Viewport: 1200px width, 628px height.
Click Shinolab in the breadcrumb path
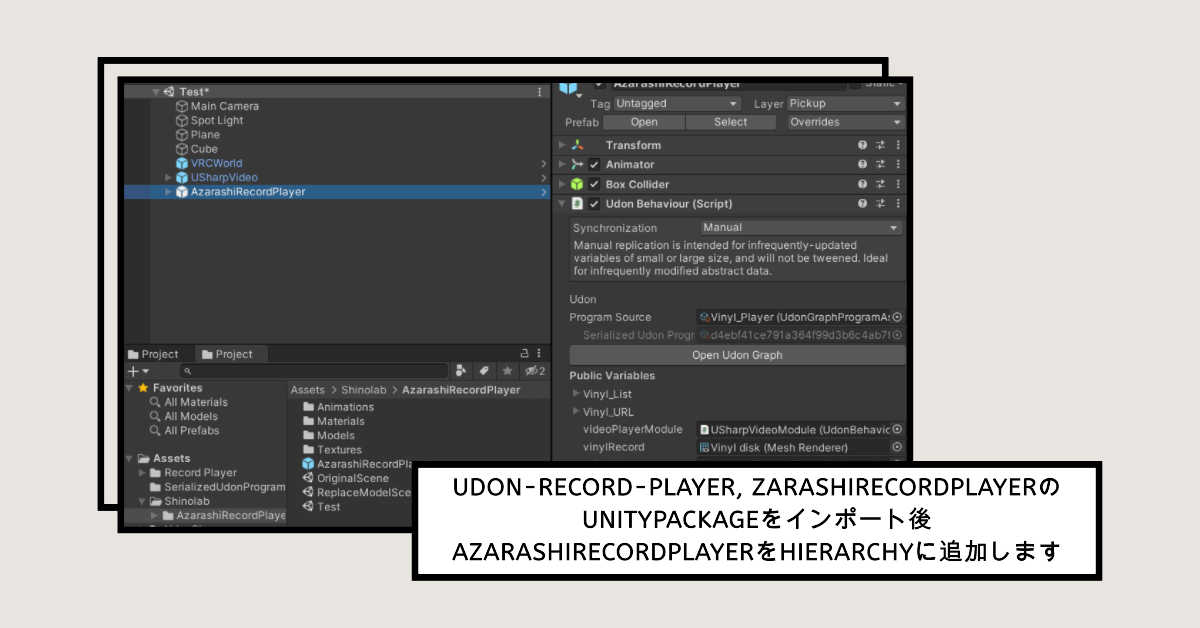[364, 390]
